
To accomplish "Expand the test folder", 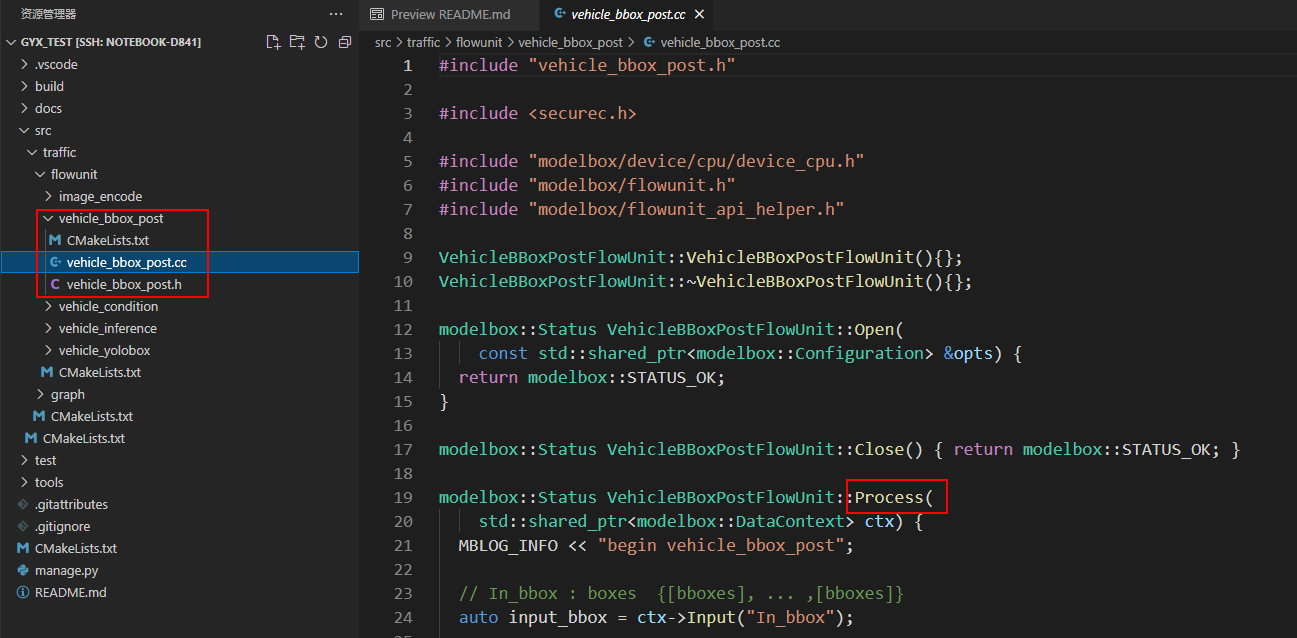I will point(180,461).
